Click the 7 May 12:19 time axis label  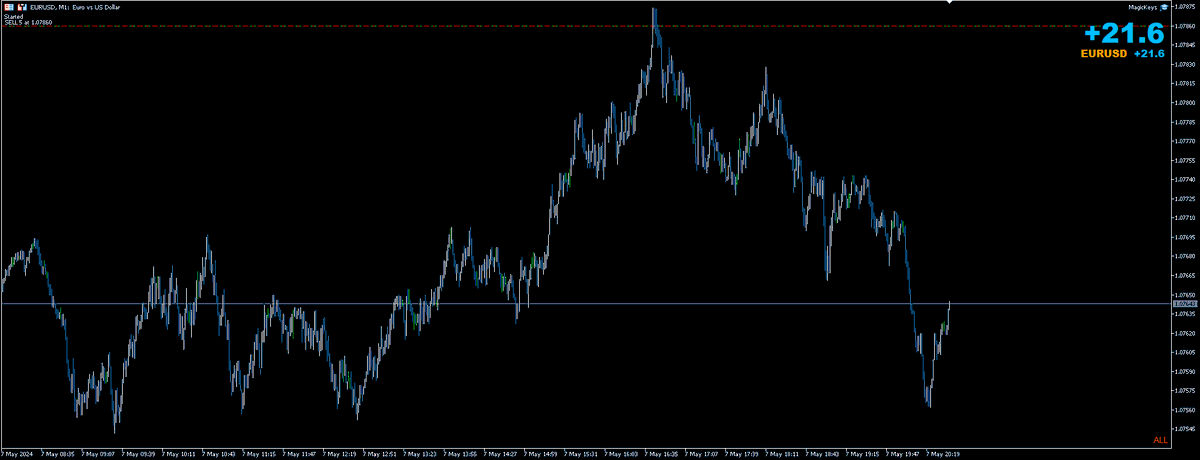pos(341,454)
